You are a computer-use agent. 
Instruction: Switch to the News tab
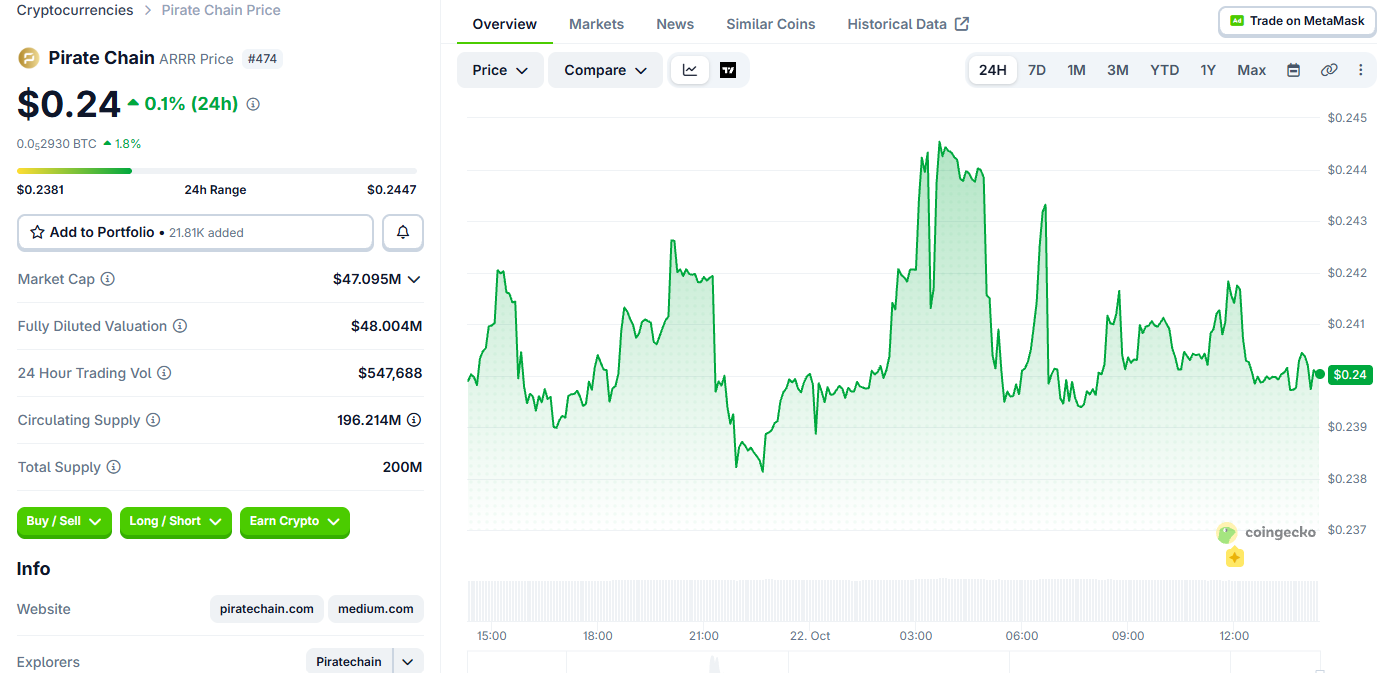point(675,24)
